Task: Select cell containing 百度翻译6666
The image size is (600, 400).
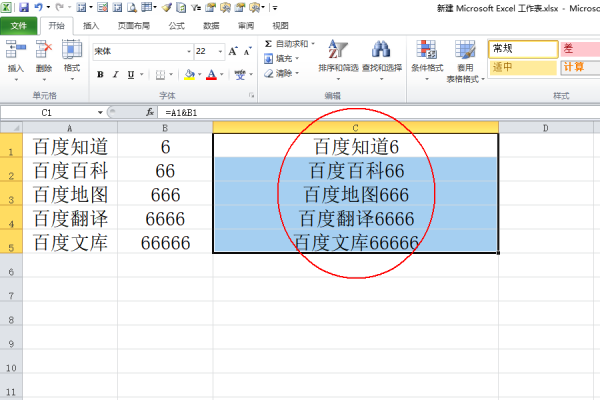Action: point(356,219)
